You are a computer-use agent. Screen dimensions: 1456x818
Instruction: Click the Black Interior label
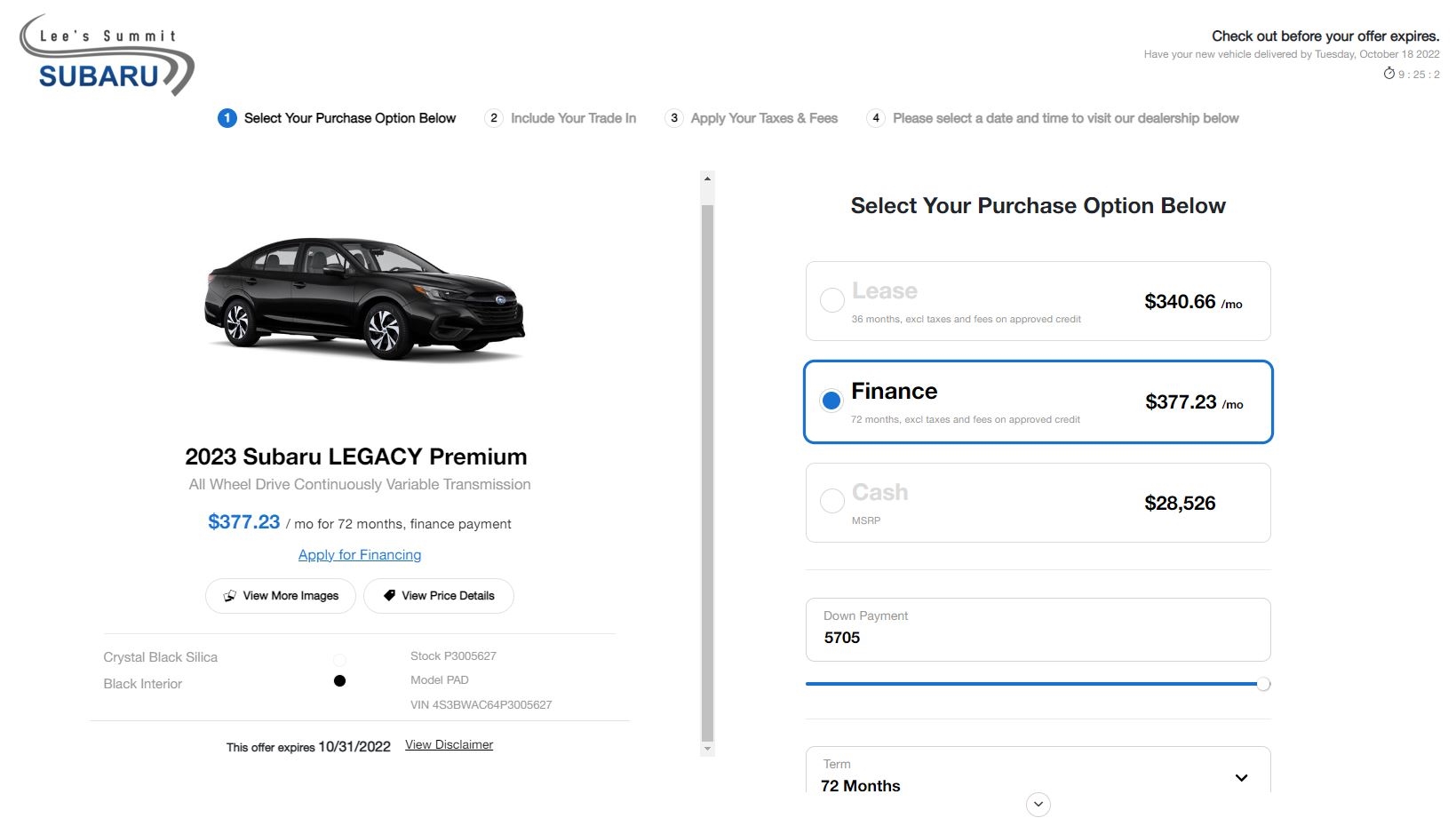coord(143,684)
